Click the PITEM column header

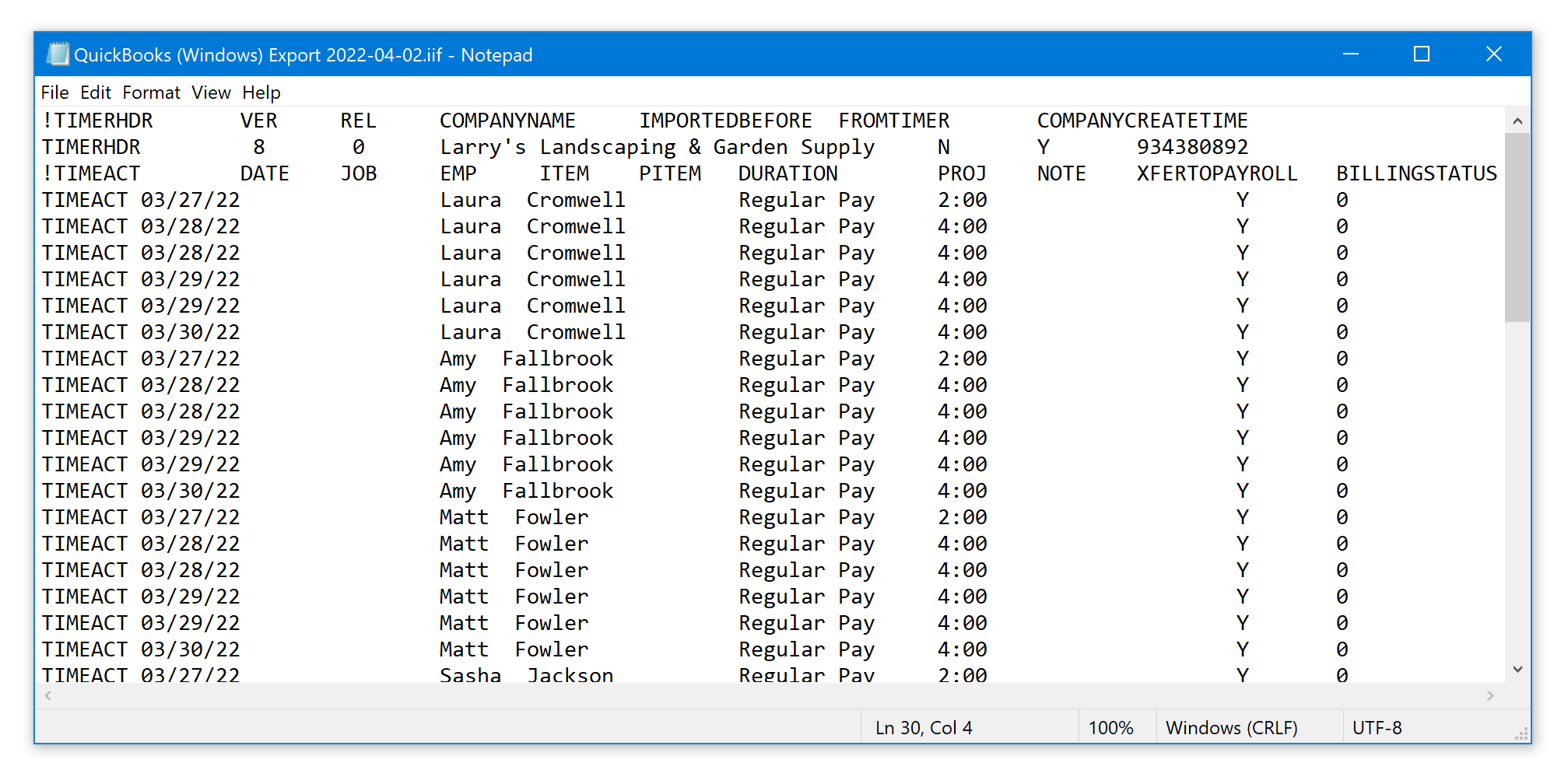point(670,173)
